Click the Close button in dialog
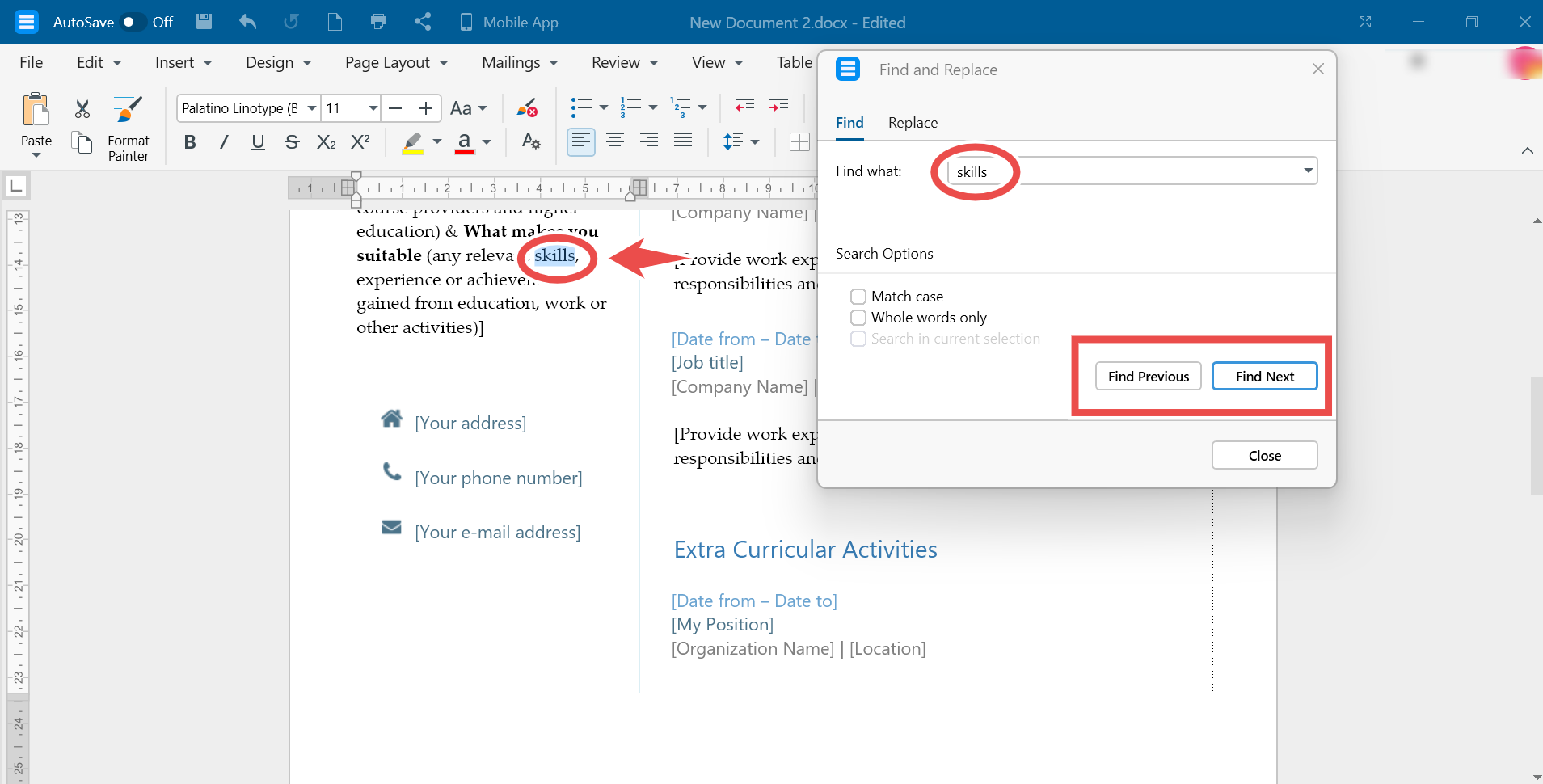 pyautogui.click(x=1264, y=455)
